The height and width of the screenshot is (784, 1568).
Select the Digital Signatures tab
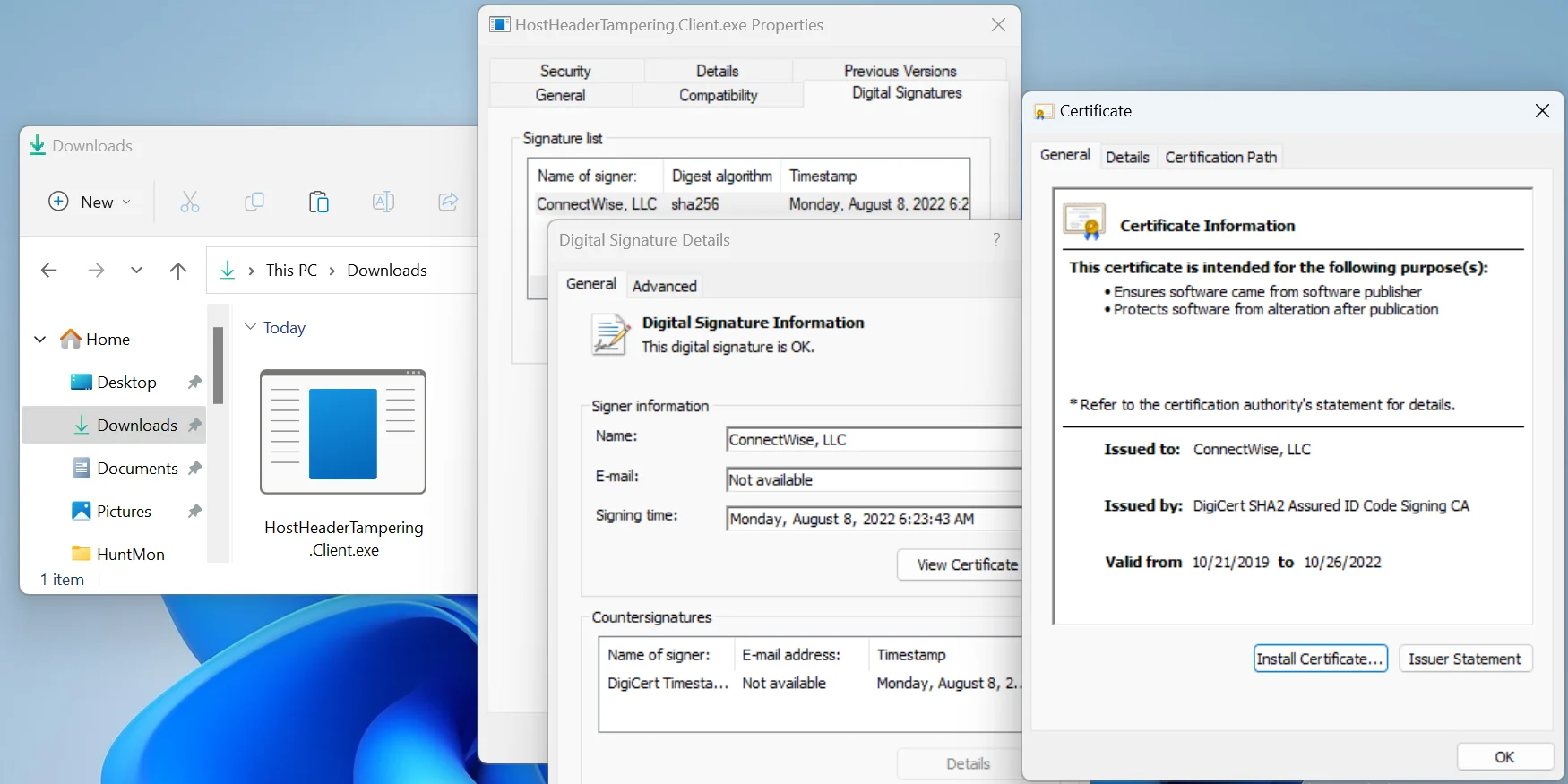tap(907, 93)
